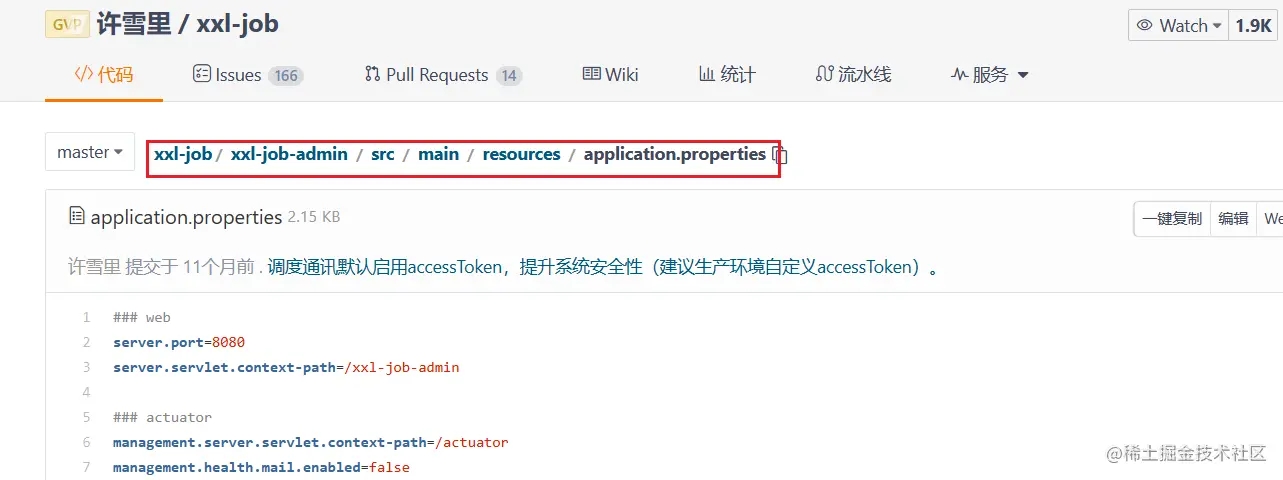Open the 流水线 pipeline tab
Viewport: 1283px width, 480px height.
[853, 75]
